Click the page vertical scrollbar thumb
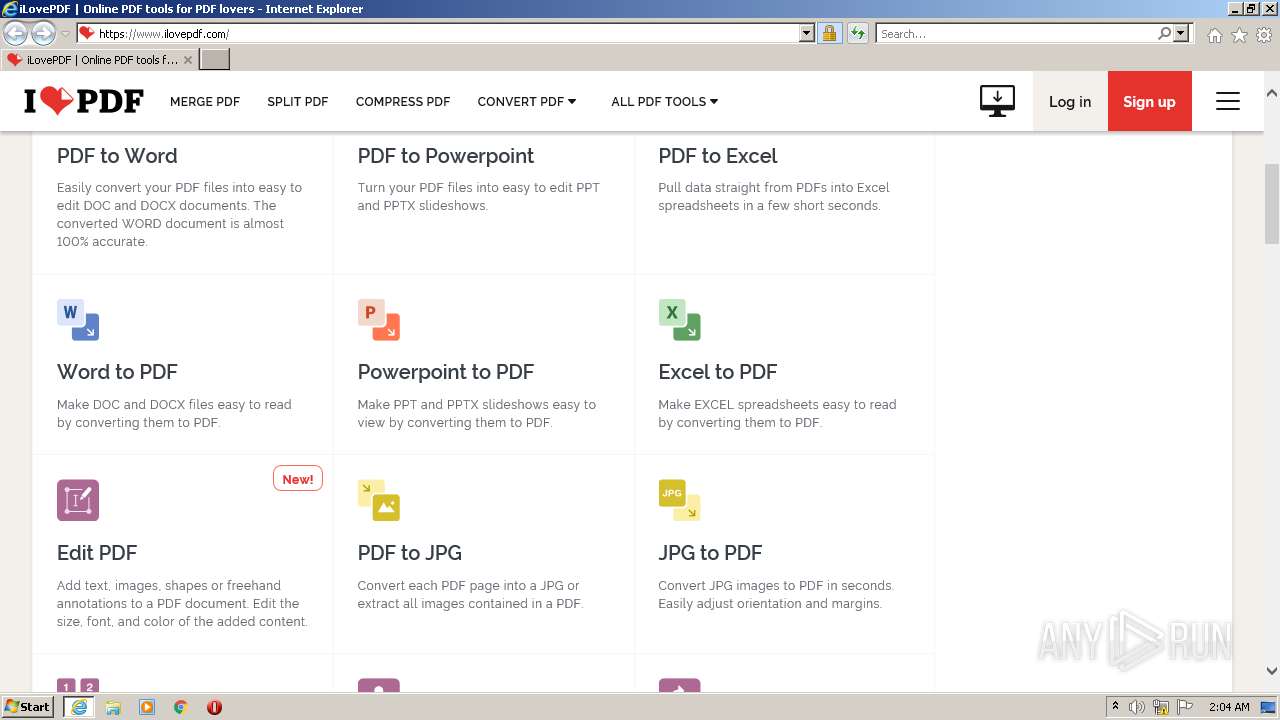The height and width of the screenshot is (720, 1280). point(1272,203)
